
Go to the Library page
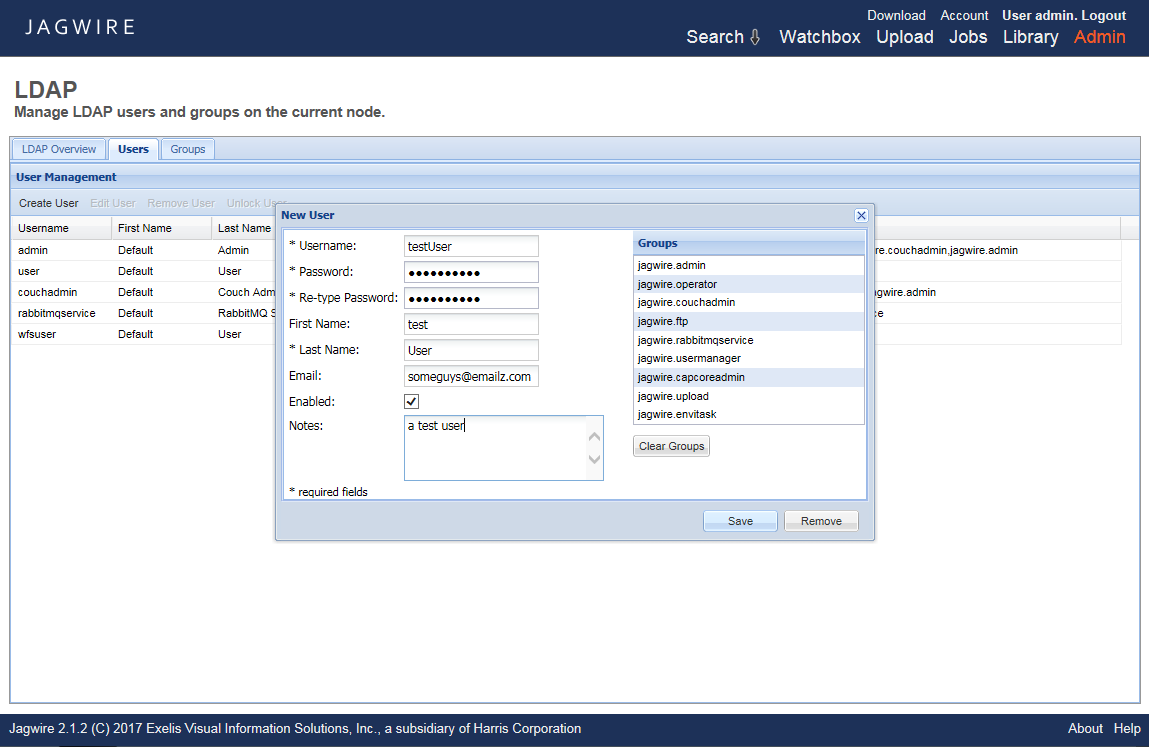(x=1030, y=37)
